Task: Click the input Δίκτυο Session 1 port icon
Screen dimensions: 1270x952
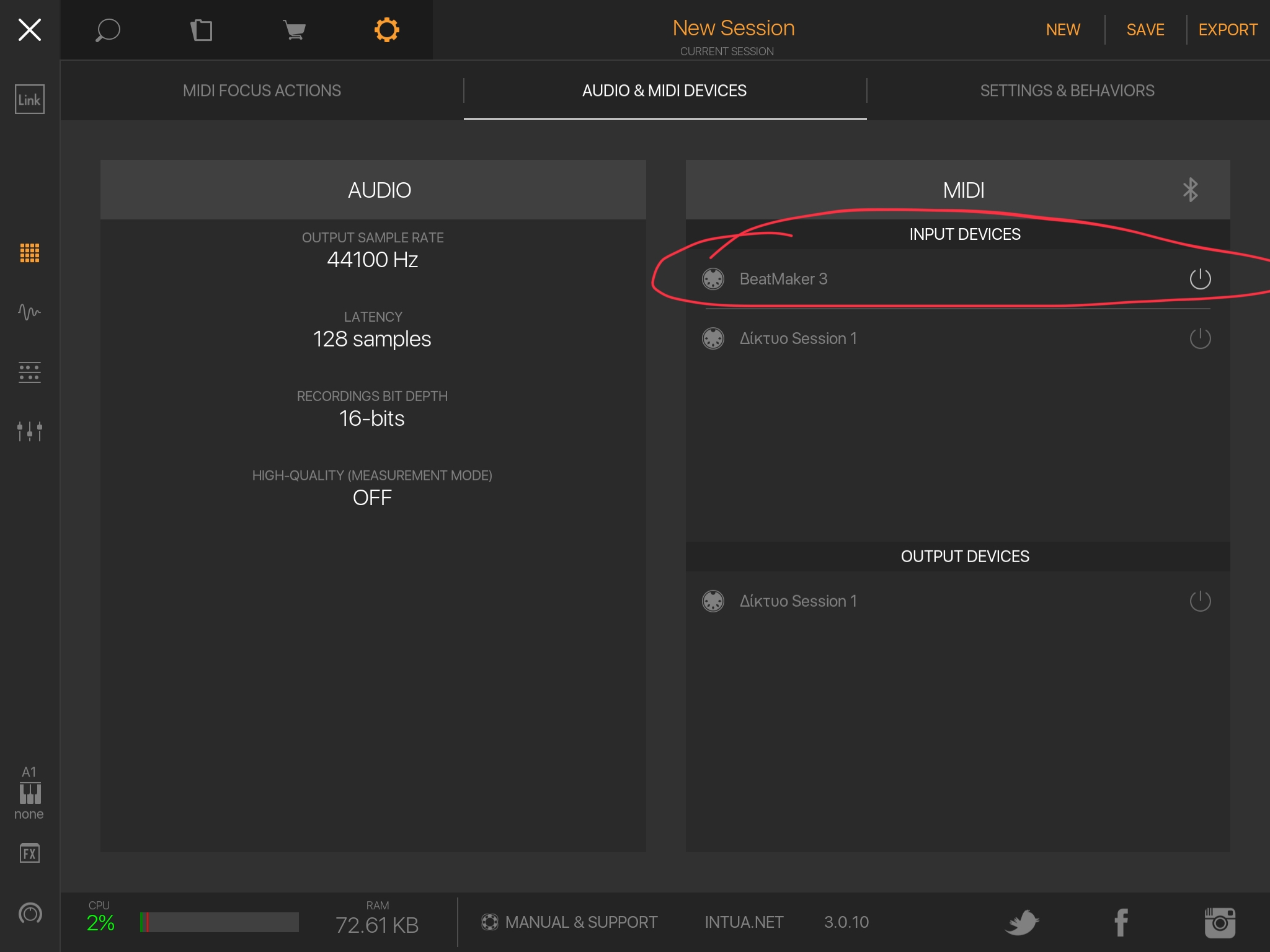Action: (x=713, y=338)
